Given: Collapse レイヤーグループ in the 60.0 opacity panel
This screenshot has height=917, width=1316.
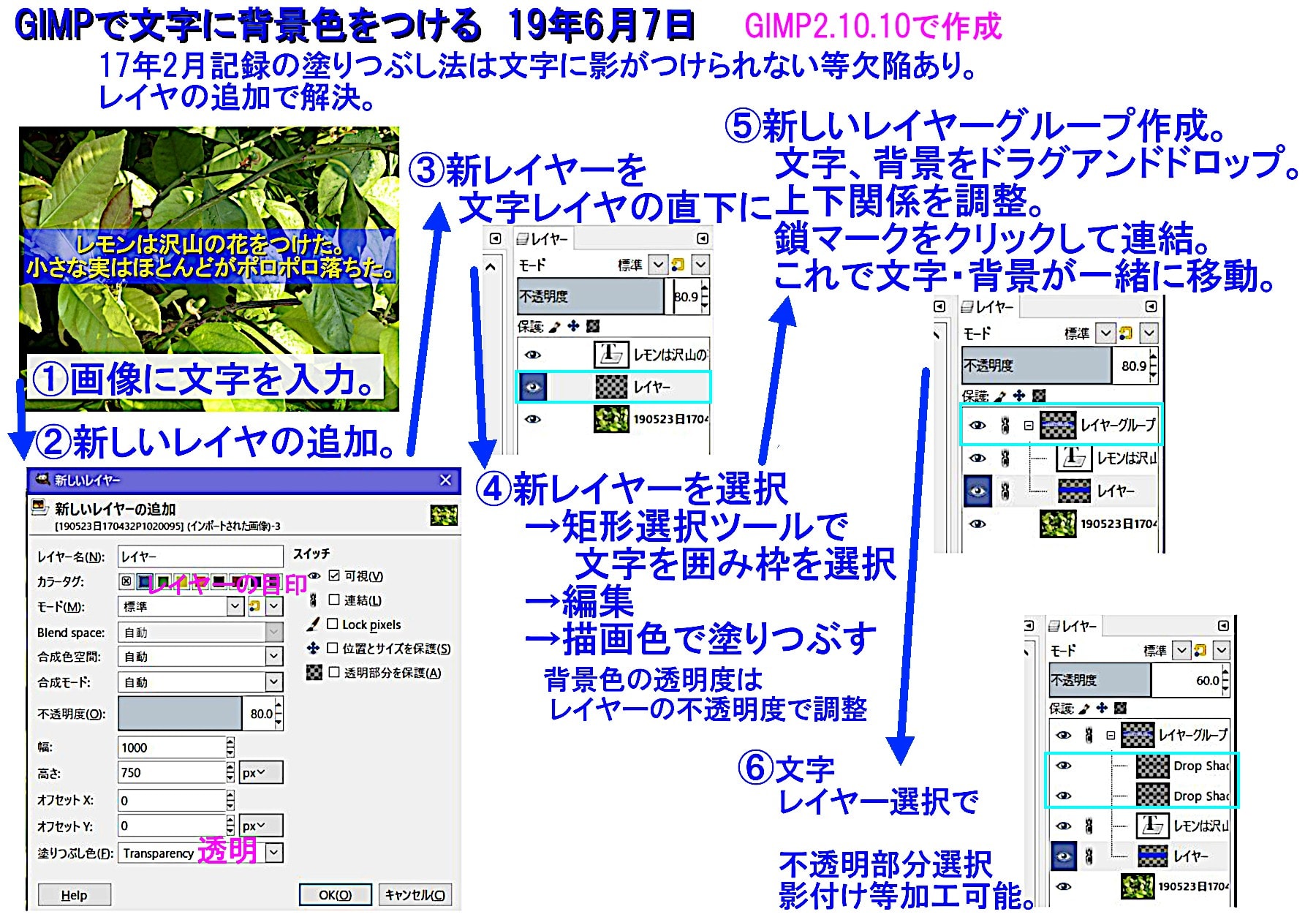Looking at the screenshot, I should click(1111, 735).
